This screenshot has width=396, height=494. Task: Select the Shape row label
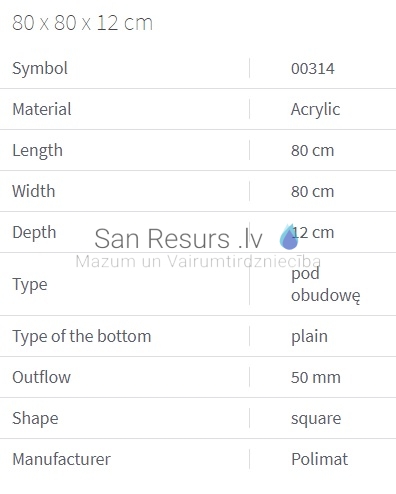tap(35, 418)
